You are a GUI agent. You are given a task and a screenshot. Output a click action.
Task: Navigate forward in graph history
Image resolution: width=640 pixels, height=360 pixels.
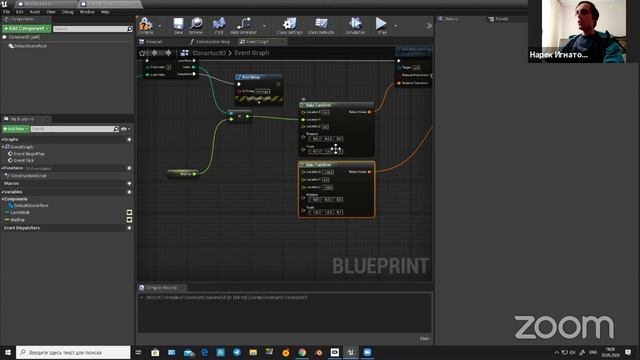pyautogui.click(x=168, y=53)
